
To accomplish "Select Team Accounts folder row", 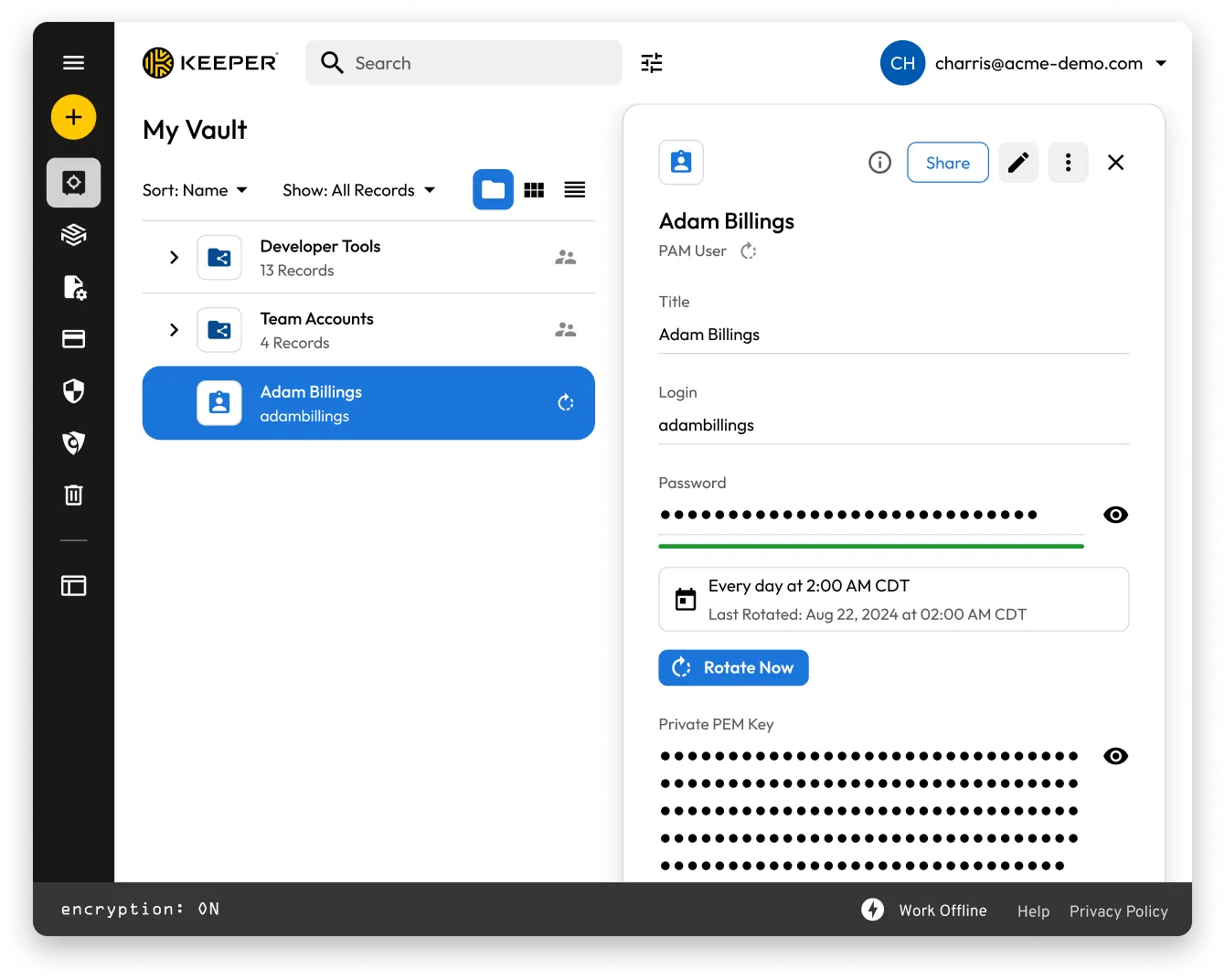I will pos(368,329).
